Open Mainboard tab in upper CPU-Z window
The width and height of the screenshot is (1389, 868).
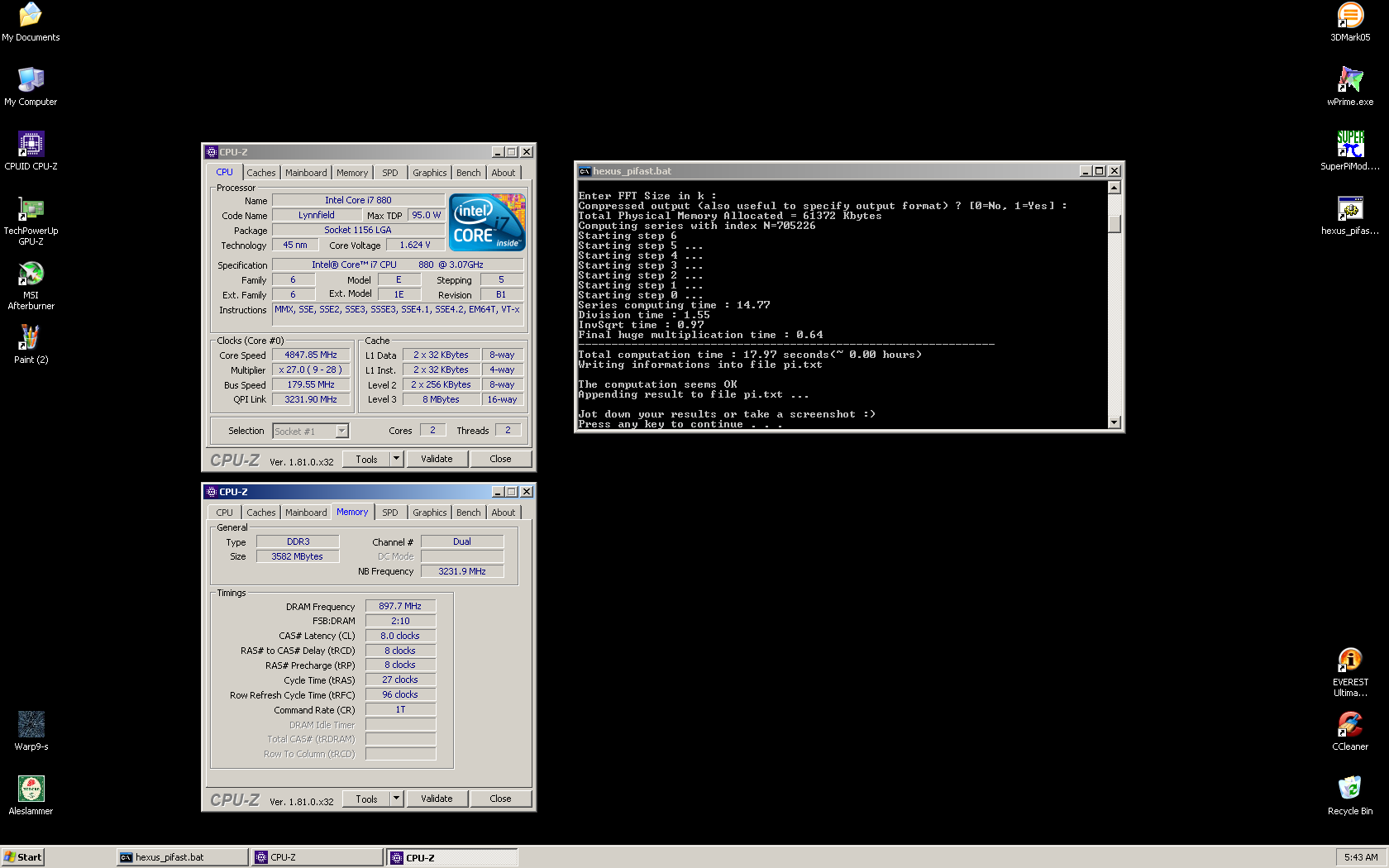306,173
